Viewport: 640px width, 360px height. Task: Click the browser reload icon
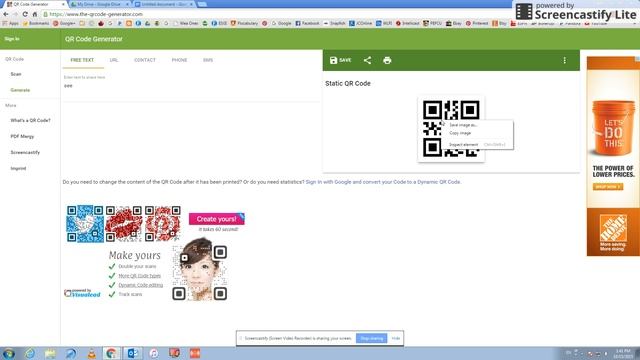tap(25, 14)
